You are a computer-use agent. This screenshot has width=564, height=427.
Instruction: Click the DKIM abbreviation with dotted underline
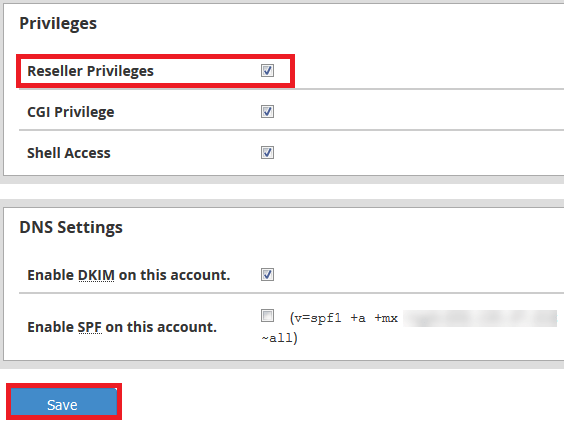[x=96, y=275]
